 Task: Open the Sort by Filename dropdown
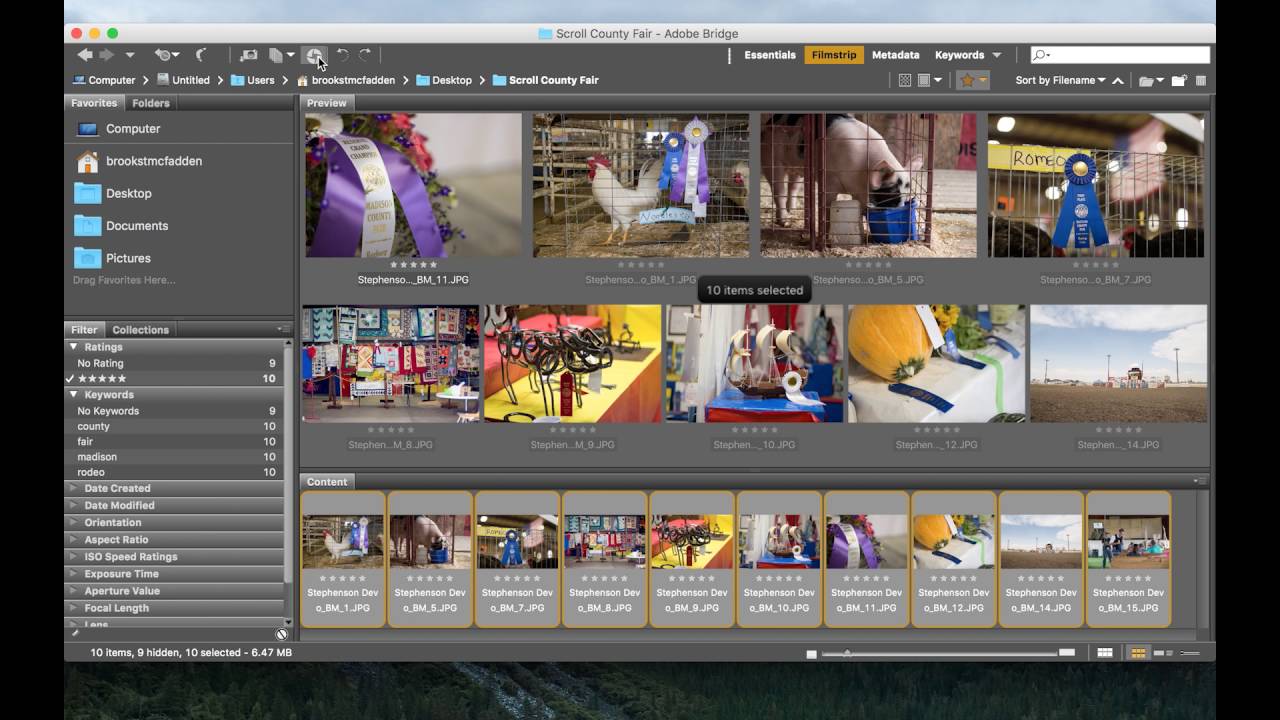(x=1061, y=80)
